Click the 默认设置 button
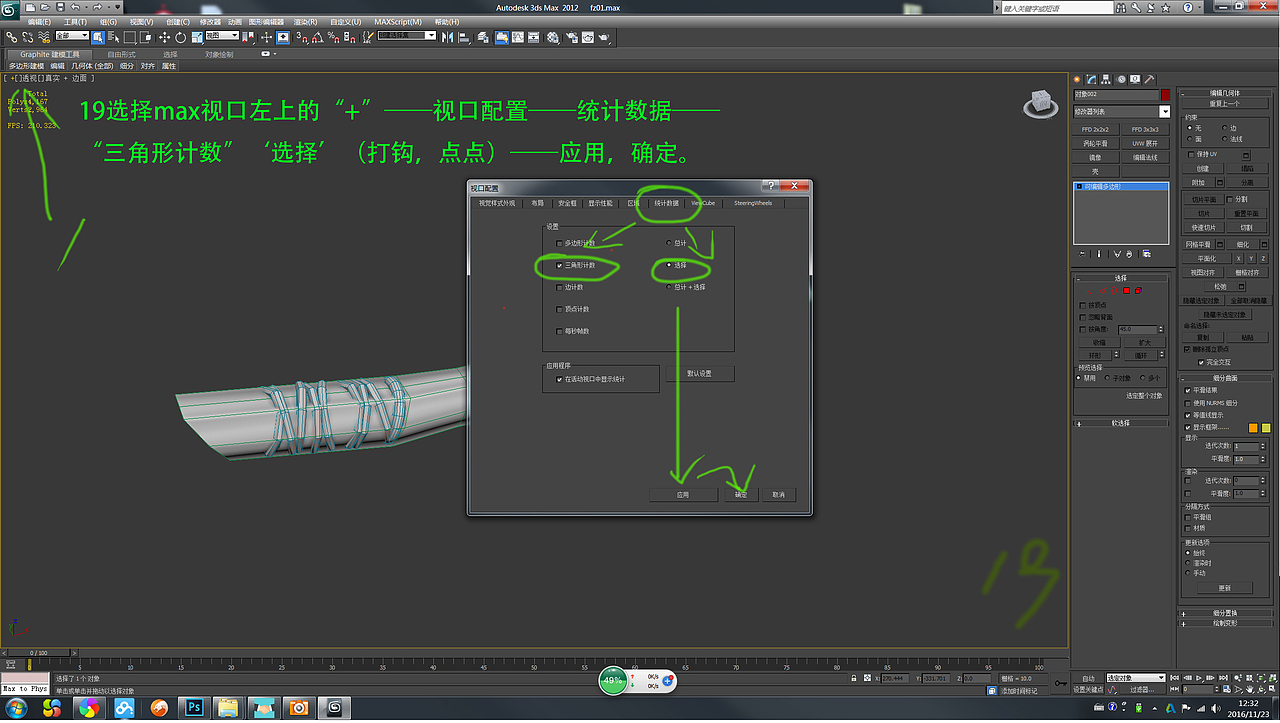This screenshot has height=723, width=1280. (x=700, y=373)
